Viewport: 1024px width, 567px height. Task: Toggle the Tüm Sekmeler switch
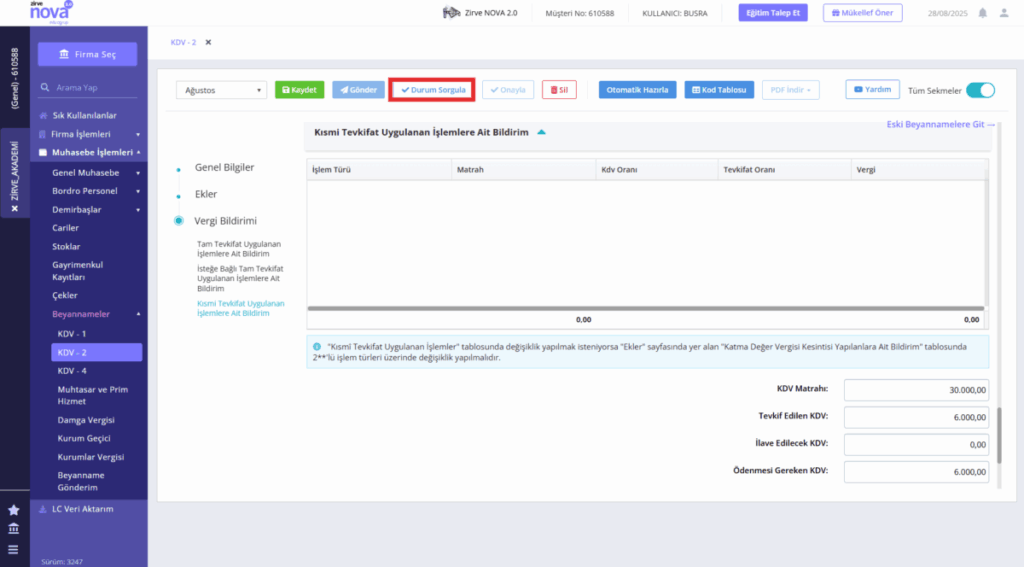(980, 90)
